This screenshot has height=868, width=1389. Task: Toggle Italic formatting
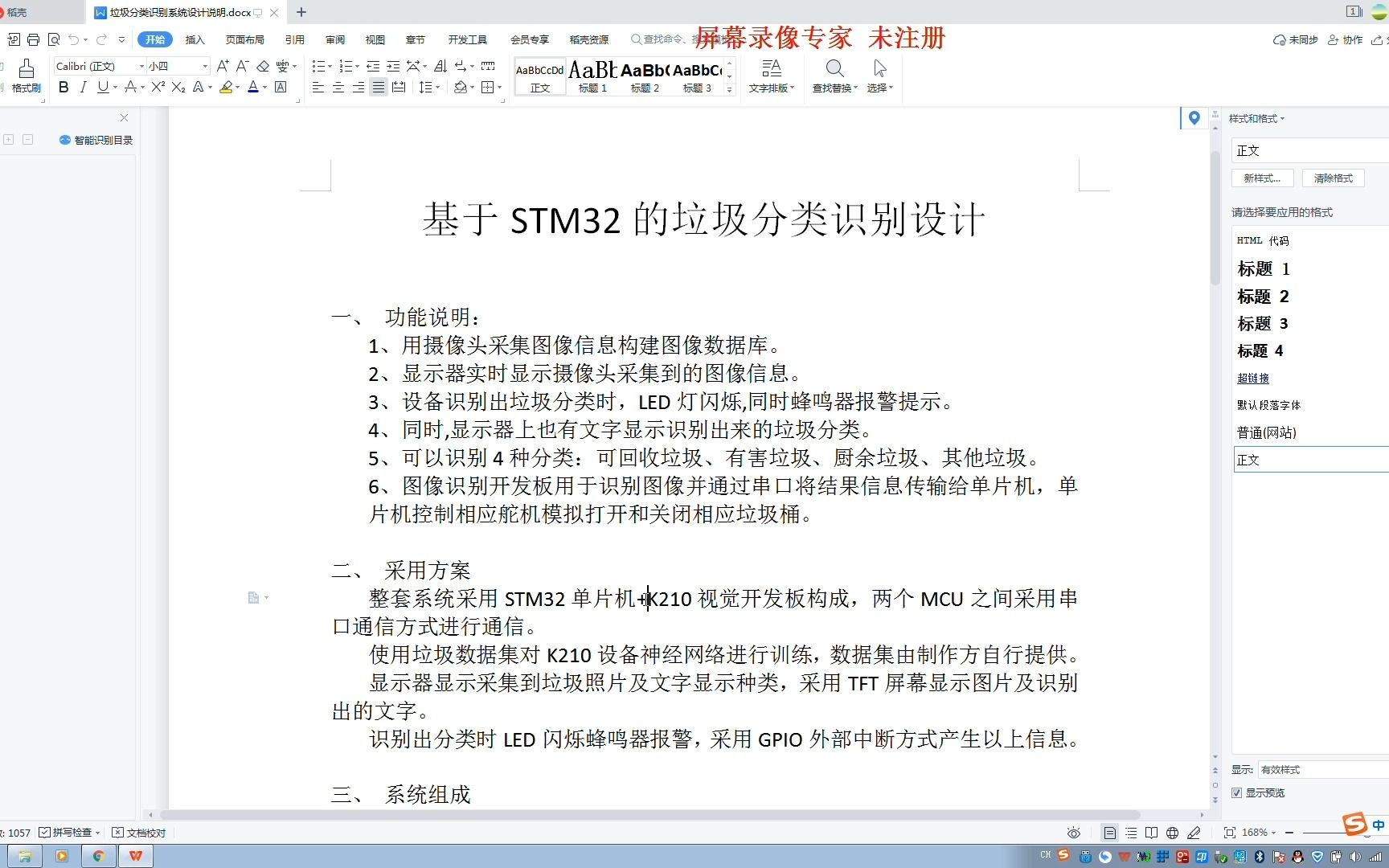(x=83, y=87)
